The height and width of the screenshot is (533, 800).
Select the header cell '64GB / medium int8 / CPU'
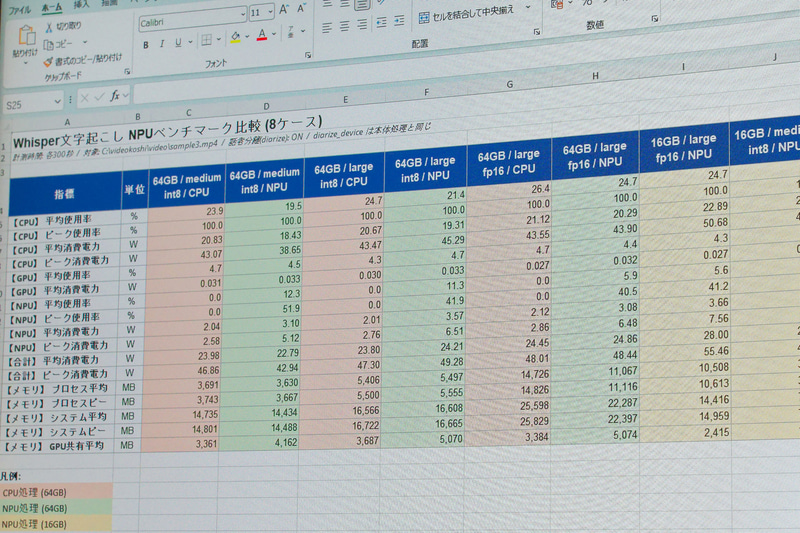click(187, 186)
